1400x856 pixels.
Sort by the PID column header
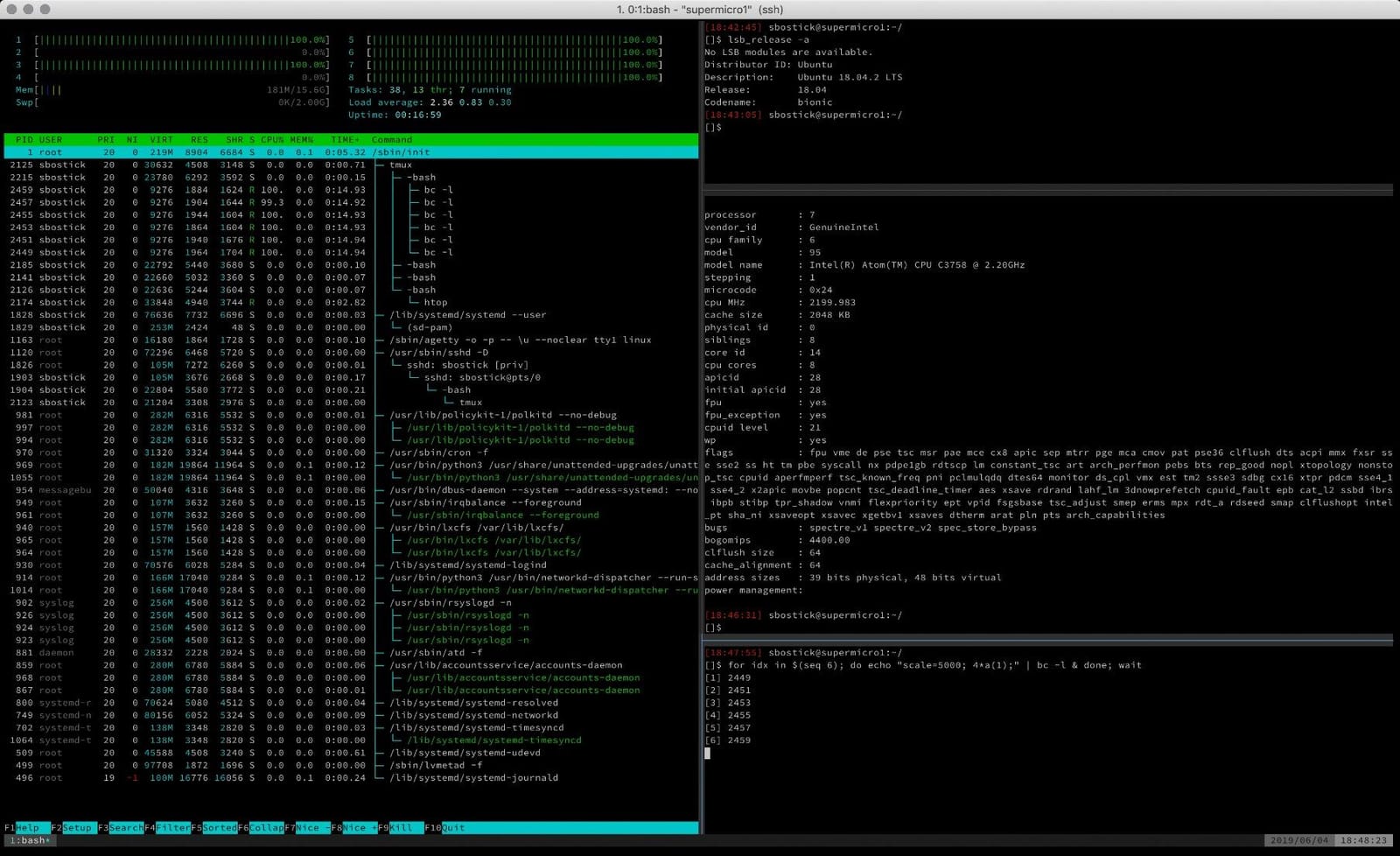(24, 139)
